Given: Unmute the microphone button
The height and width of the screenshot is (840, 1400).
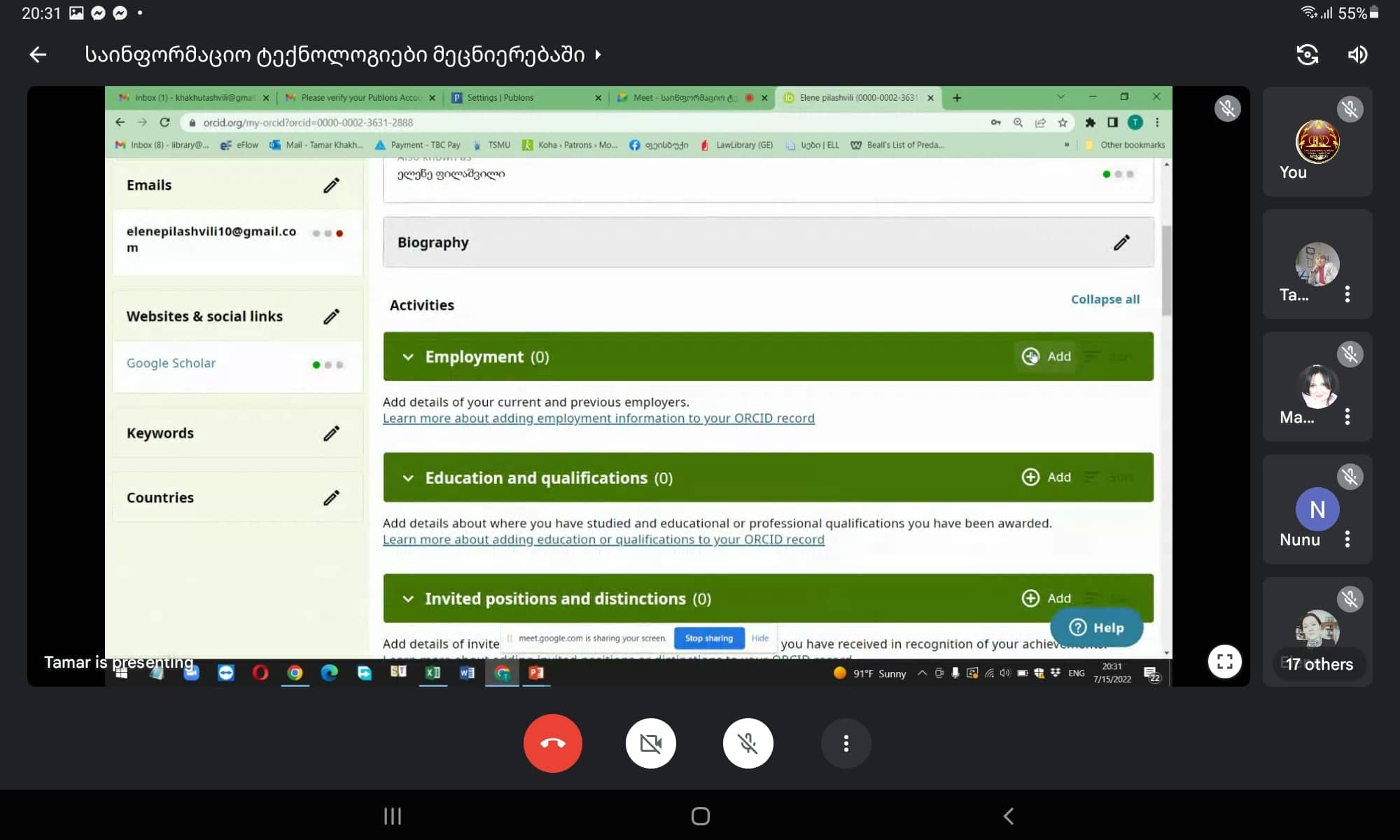Looking at the screenshot, I should 748,743.
